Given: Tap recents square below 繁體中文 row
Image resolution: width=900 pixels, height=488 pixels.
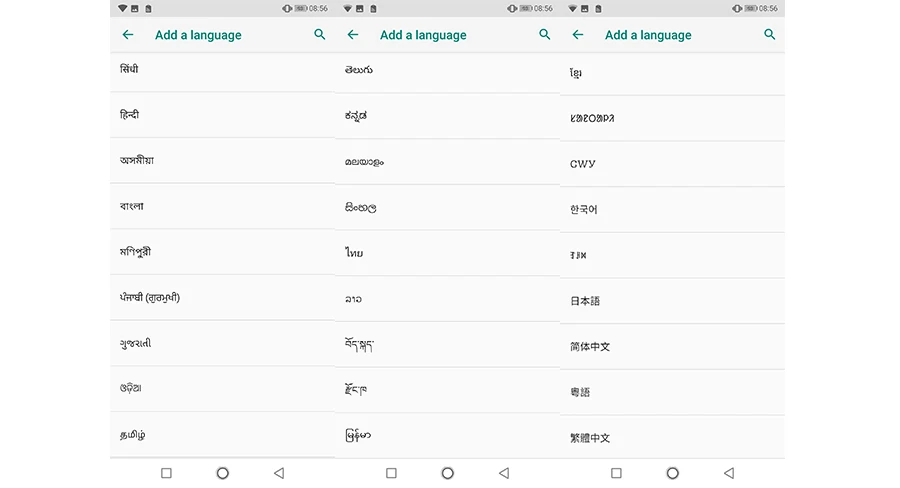Looking at the screenshot, I should [x=616, y=473].
